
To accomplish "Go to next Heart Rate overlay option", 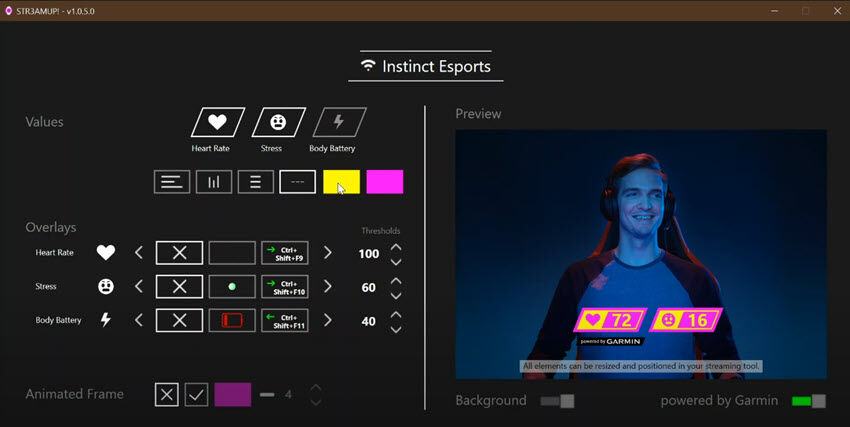I will (x=327, y=253).
